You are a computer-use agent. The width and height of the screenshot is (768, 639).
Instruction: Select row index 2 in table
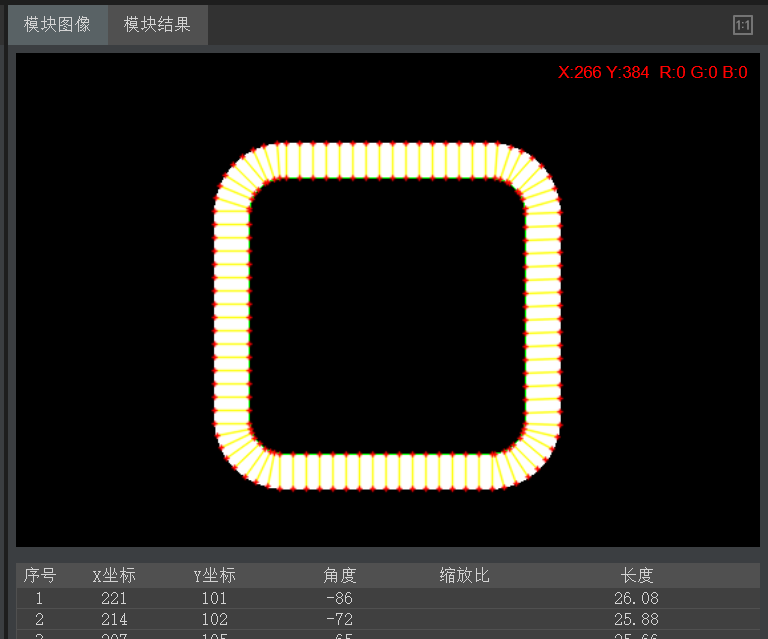39,619
